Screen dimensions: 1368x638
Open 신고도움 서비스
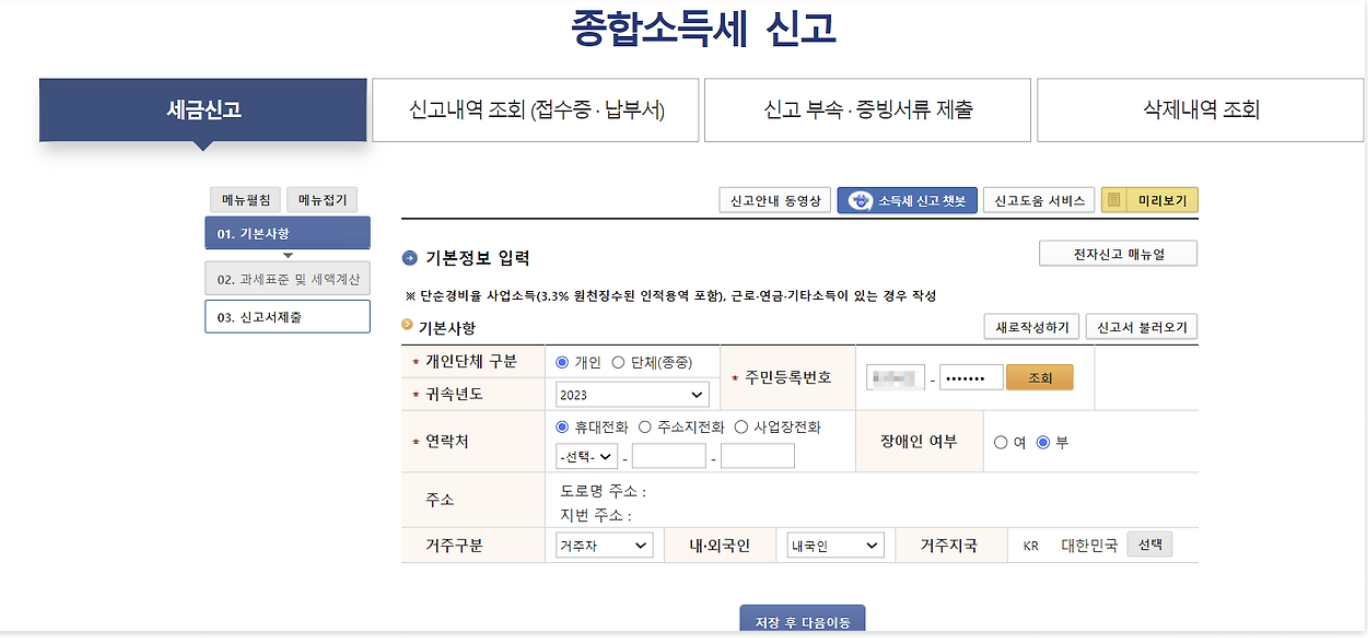click(x=1039, y=200)
